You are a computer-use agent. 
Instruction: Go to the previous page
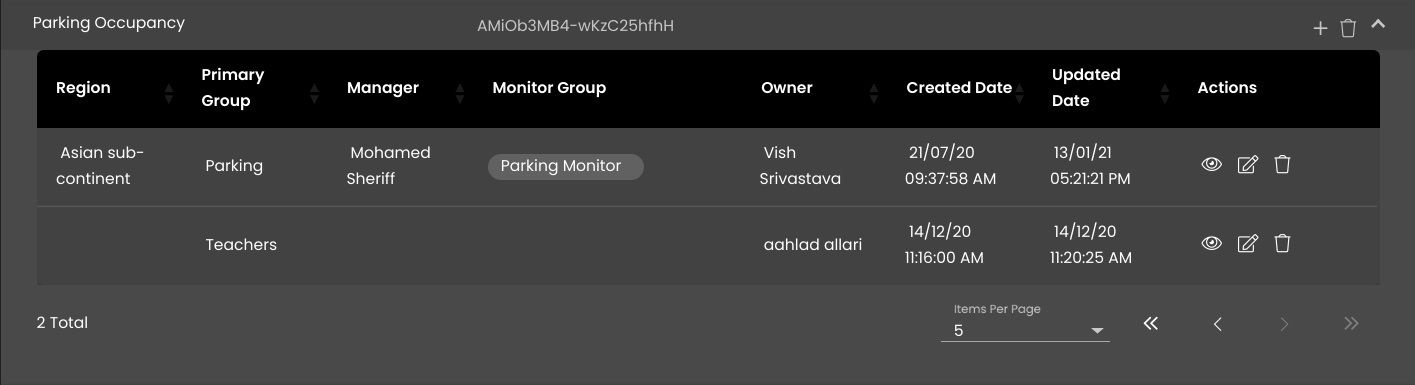click(1218, 323)
